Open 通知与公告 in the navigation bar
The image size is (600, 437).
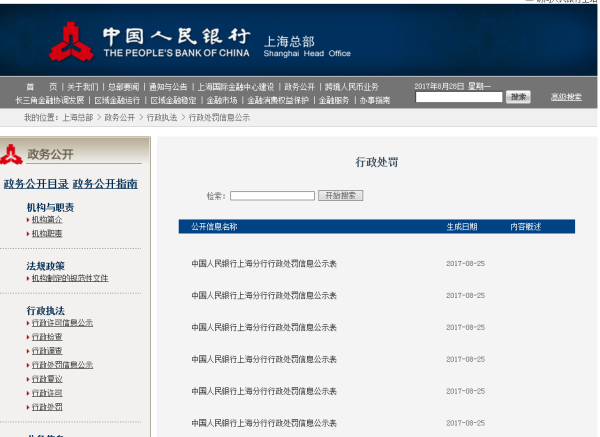[168, 87]
